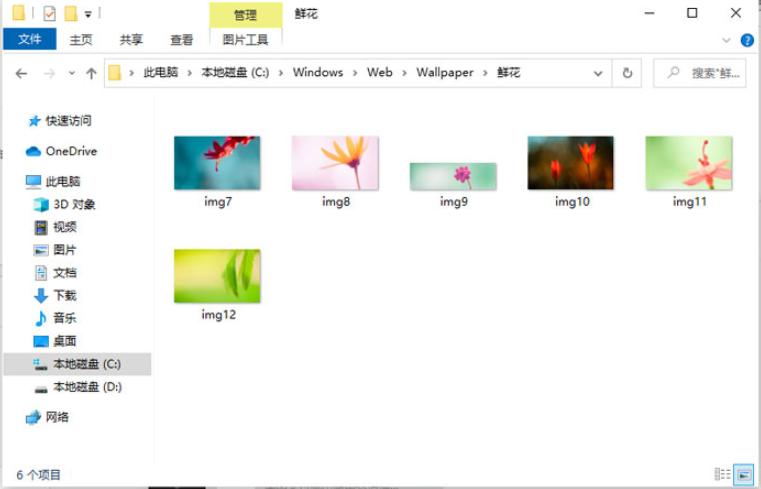This screenshot has height=489, width=761.
Task: Select the img8 orange flower thumbnail
Action: tap(335, 163)
